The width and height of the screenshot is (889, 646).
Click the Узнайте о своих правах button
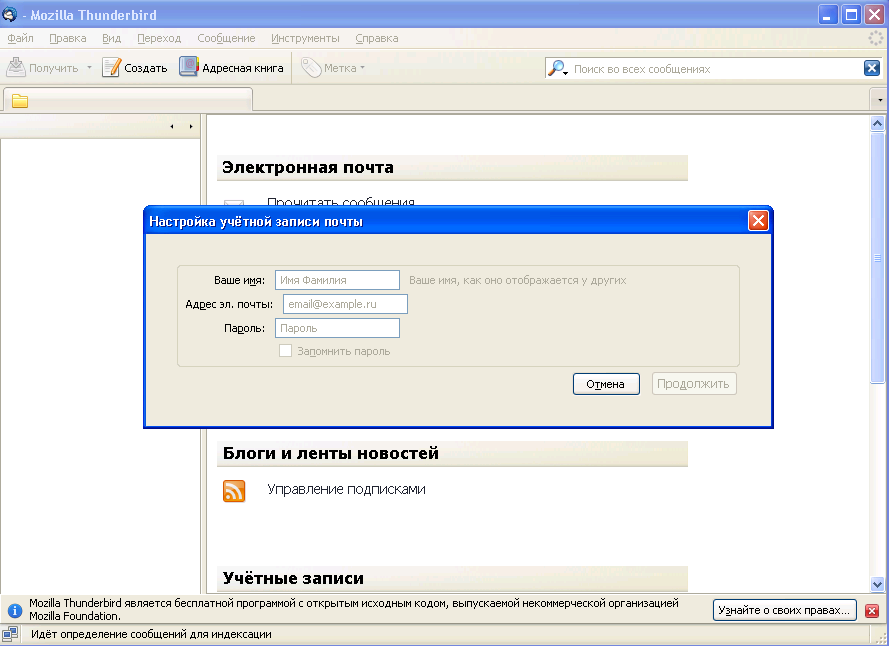pyautogui.click(x=784, y=610)
